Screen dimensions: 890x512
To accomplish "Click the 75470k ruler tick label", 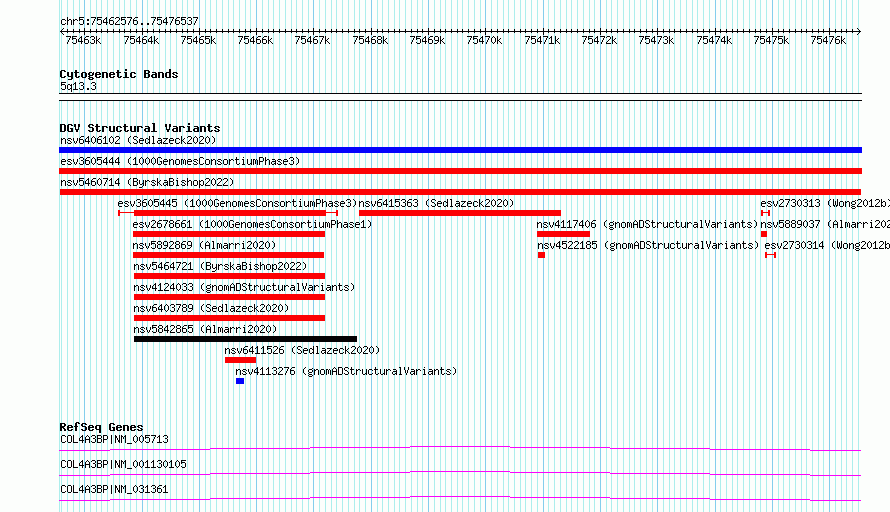I will tap(484, 40).
